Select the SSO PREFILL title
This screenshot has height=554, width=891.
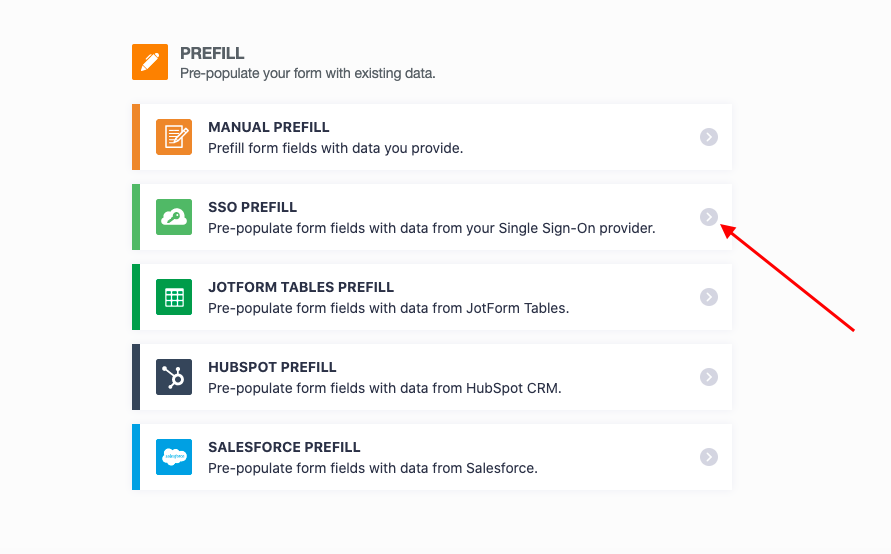pyautogui.click(x=252, y=207)
